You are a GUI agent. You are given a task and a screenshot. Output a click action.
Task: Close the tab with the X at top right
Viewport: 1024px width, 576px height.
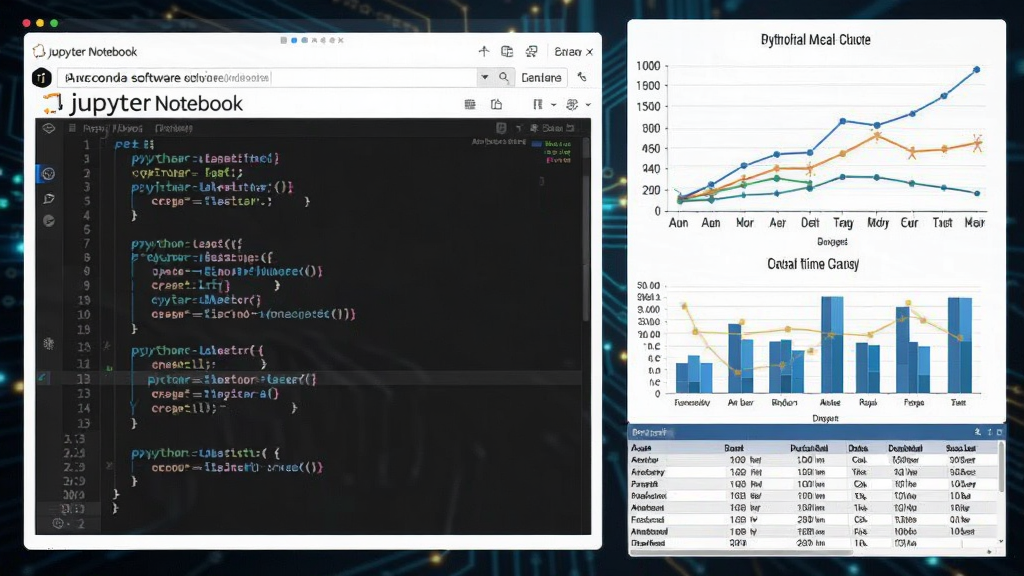590,52
